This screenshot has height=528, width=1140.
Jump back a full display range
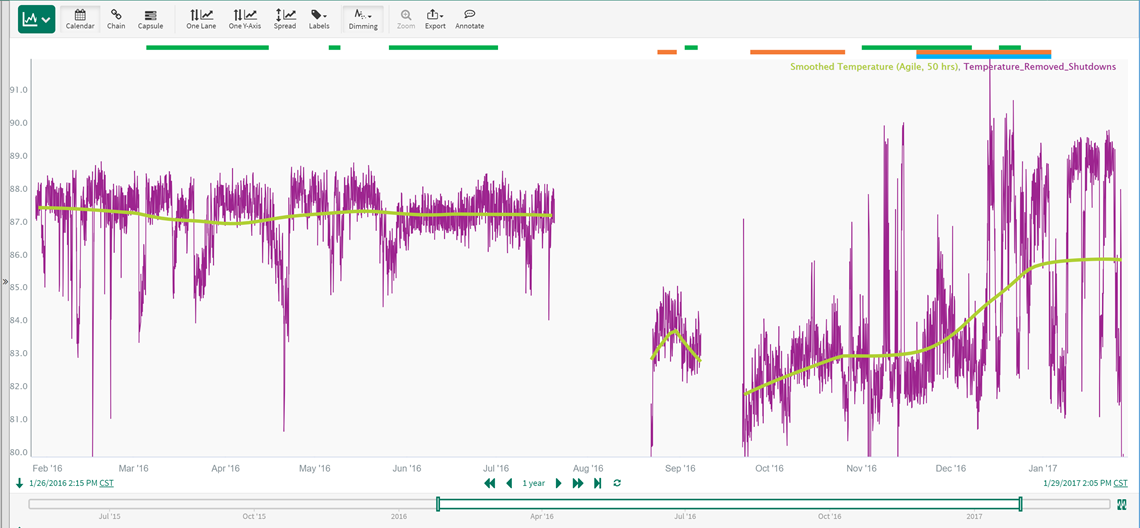490,483
